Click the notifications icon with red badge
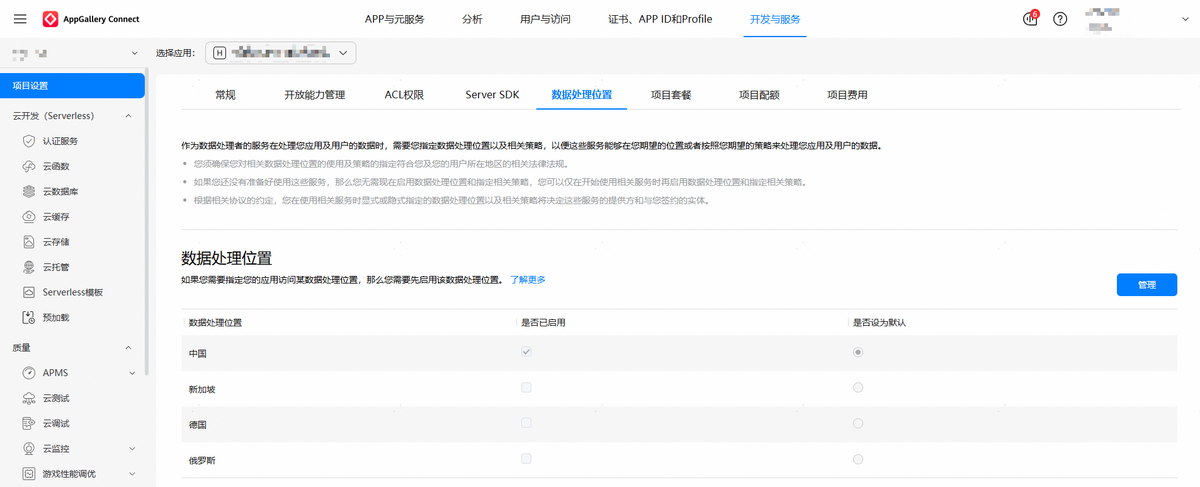 click(x=1031, y=19)
